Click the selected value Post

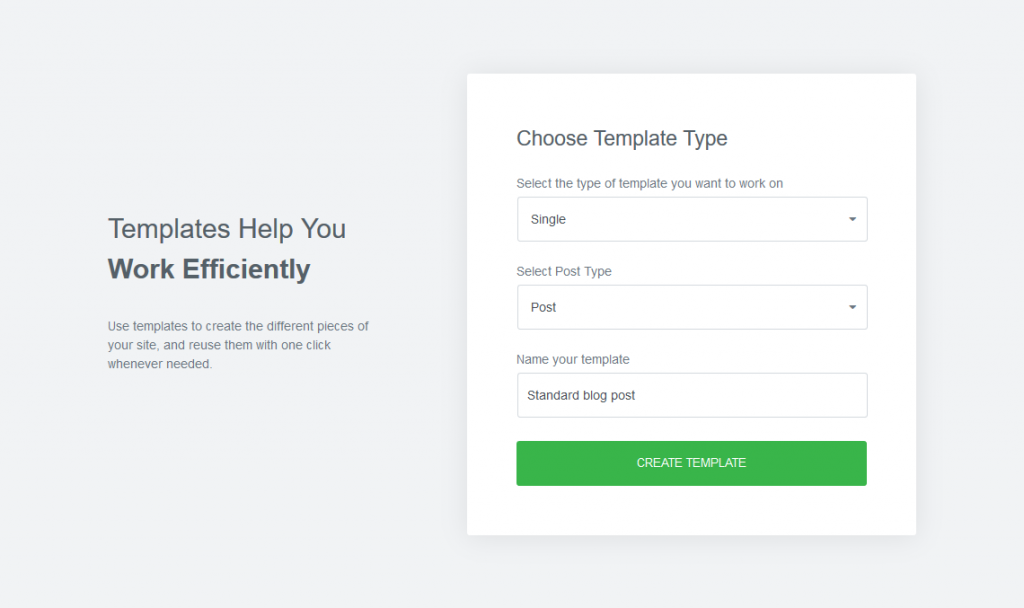point(543,307)
